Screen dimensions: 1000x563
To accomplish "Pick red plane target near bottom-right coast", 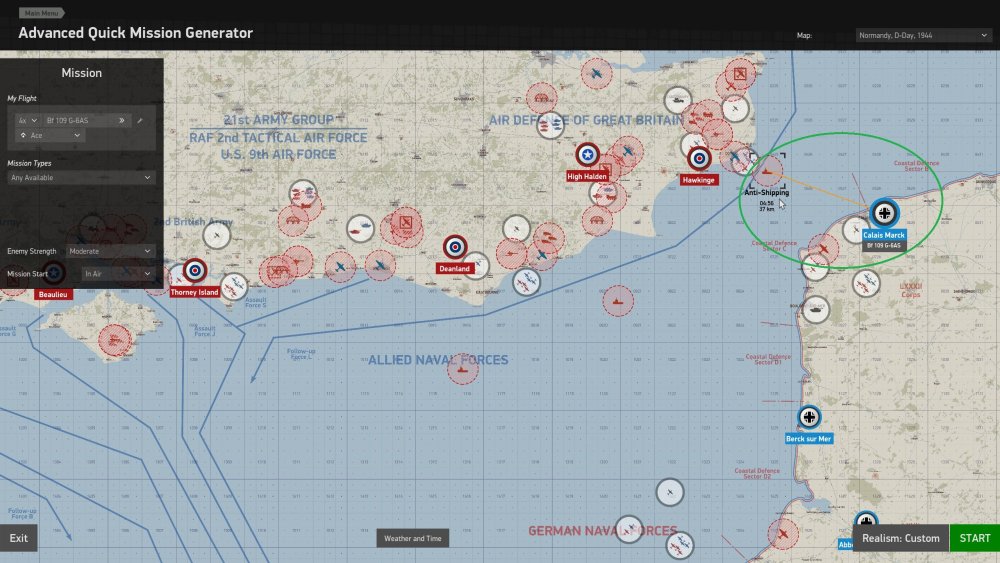I will point(783,534).
